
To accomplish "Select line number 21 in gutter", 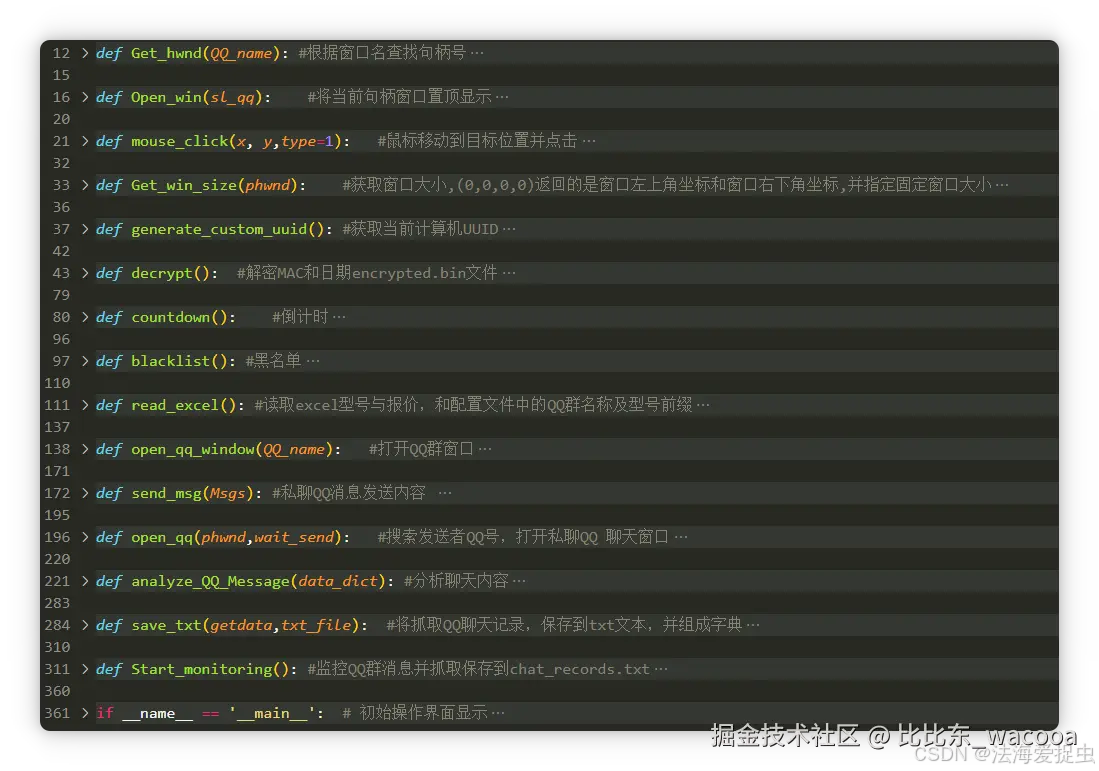I will 62,141.
